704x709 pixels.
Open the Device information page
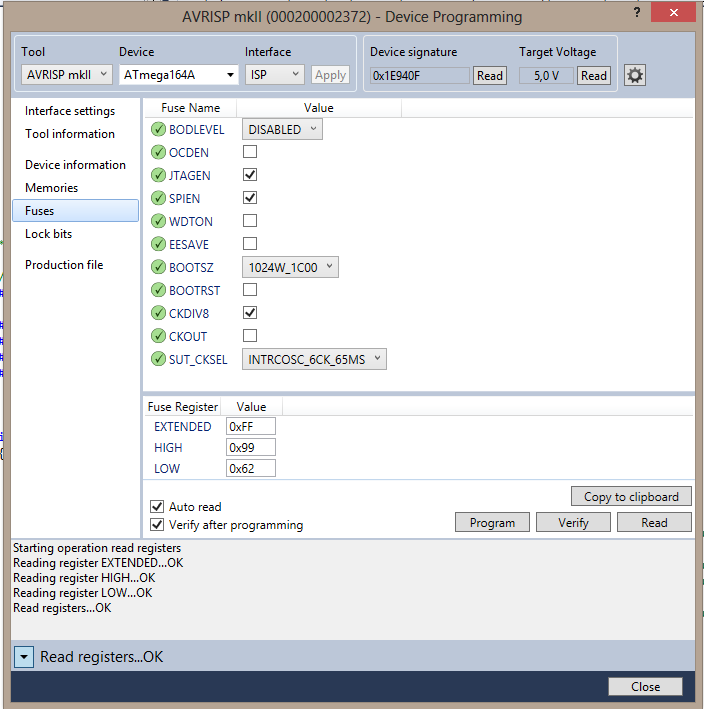[x=76, y=165]
